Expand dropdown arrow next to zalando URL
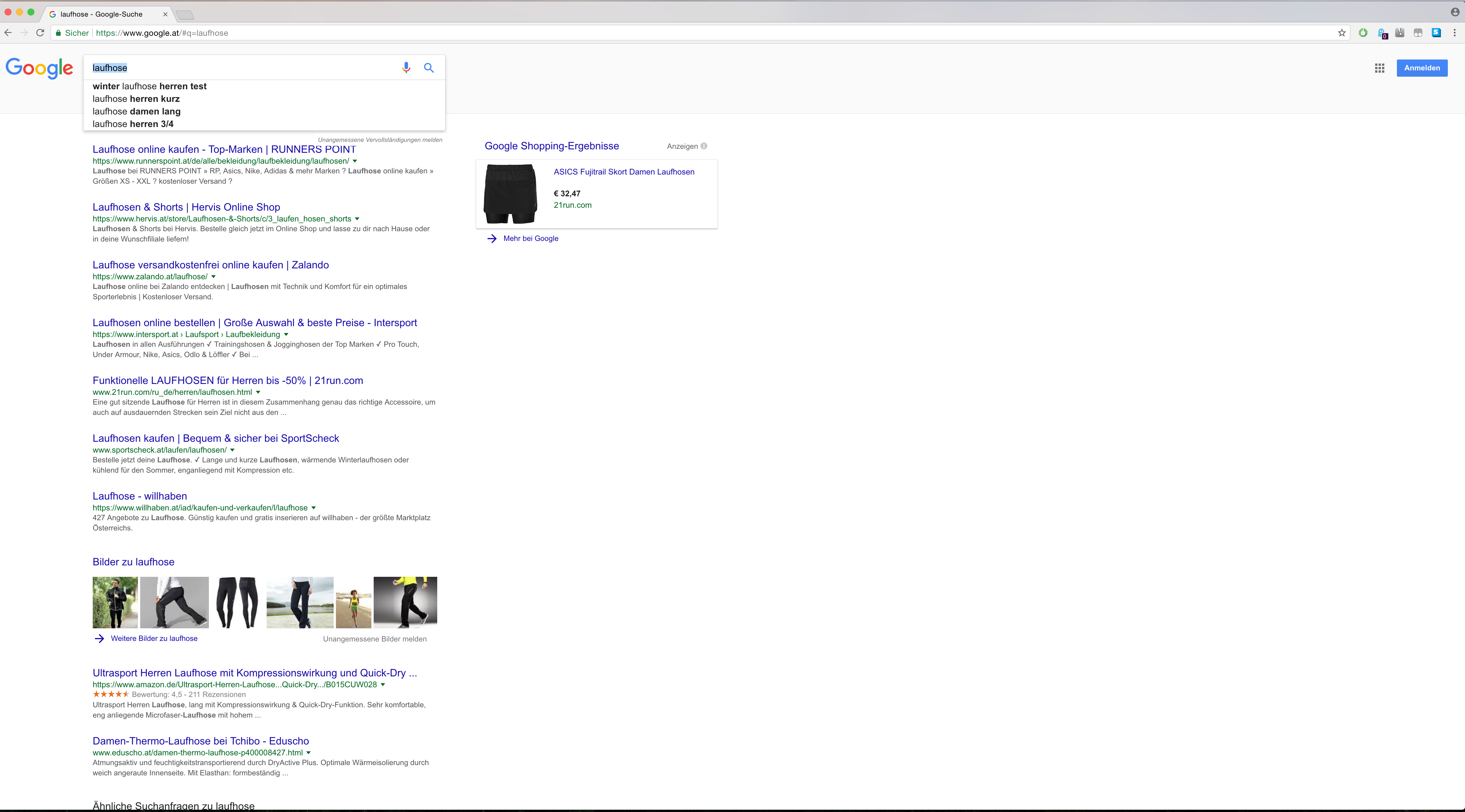1465x812 pixels. 213,277
